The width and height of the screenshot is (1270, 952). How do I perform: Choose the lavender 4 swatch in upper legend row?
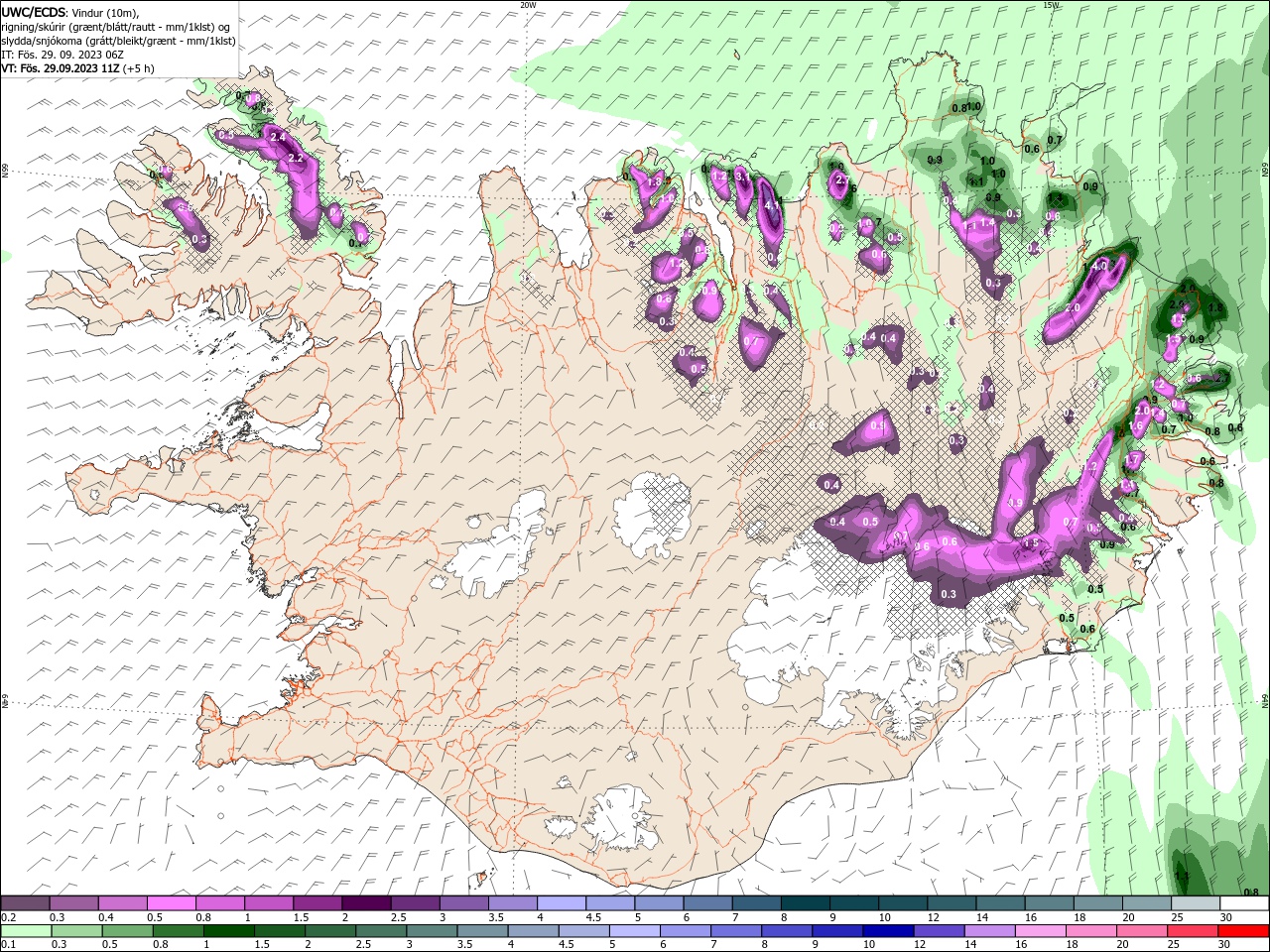[562, 902]
